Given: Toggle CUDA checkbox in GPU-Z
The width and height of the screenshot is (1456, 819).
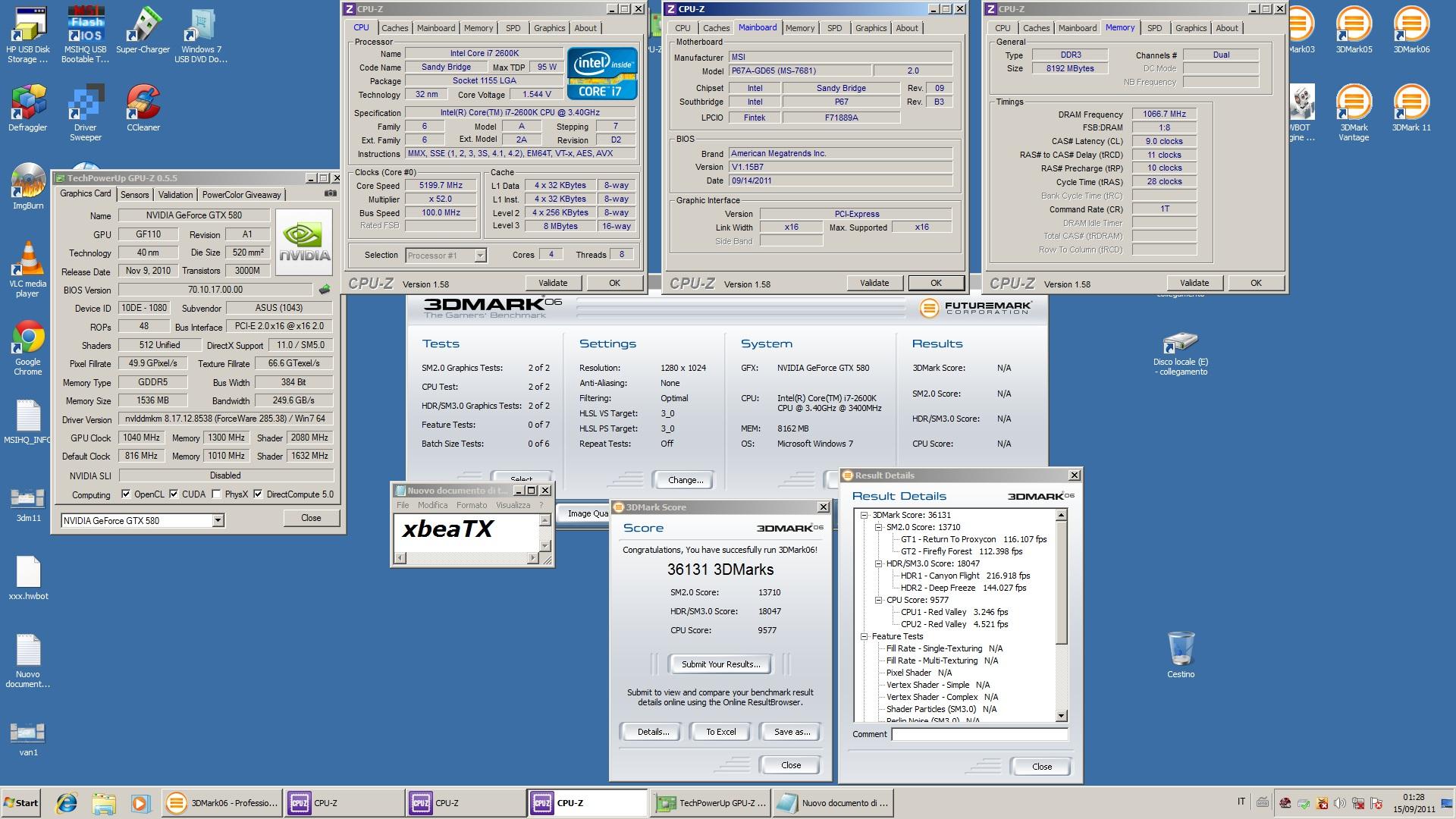Looking at the screenshot, I should pos(174,494).
